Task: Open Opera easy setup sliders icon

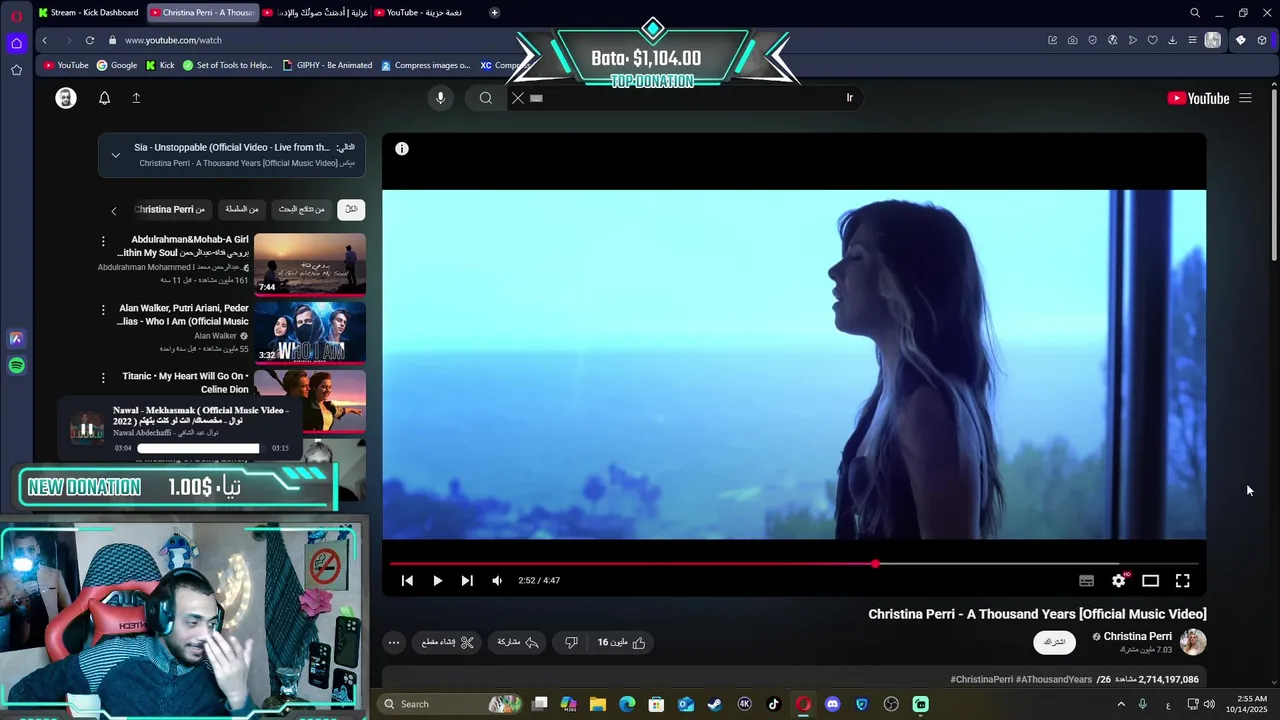Action: [x=1192, y=40]
